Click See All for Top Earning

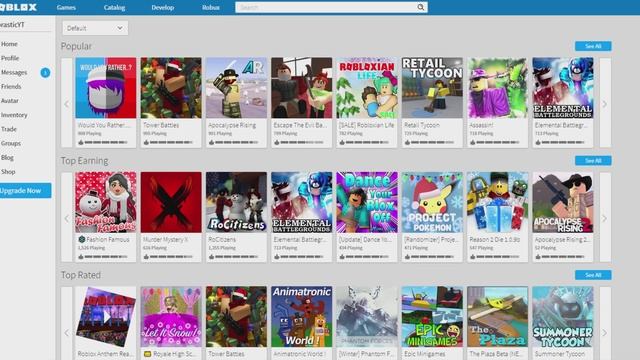[593, 160]
